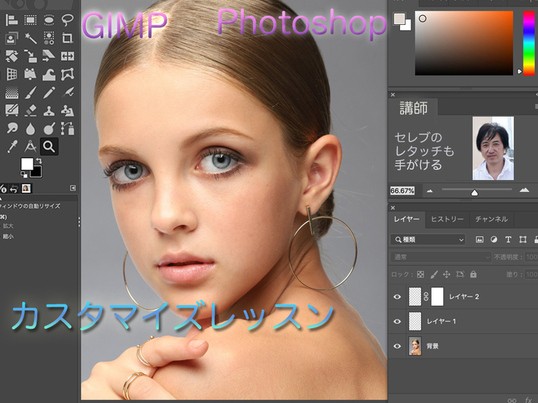The width and height of the screenshot is (538, 403).
Task: Select the Cage Transform tool
Action: (x=68, y=74)
